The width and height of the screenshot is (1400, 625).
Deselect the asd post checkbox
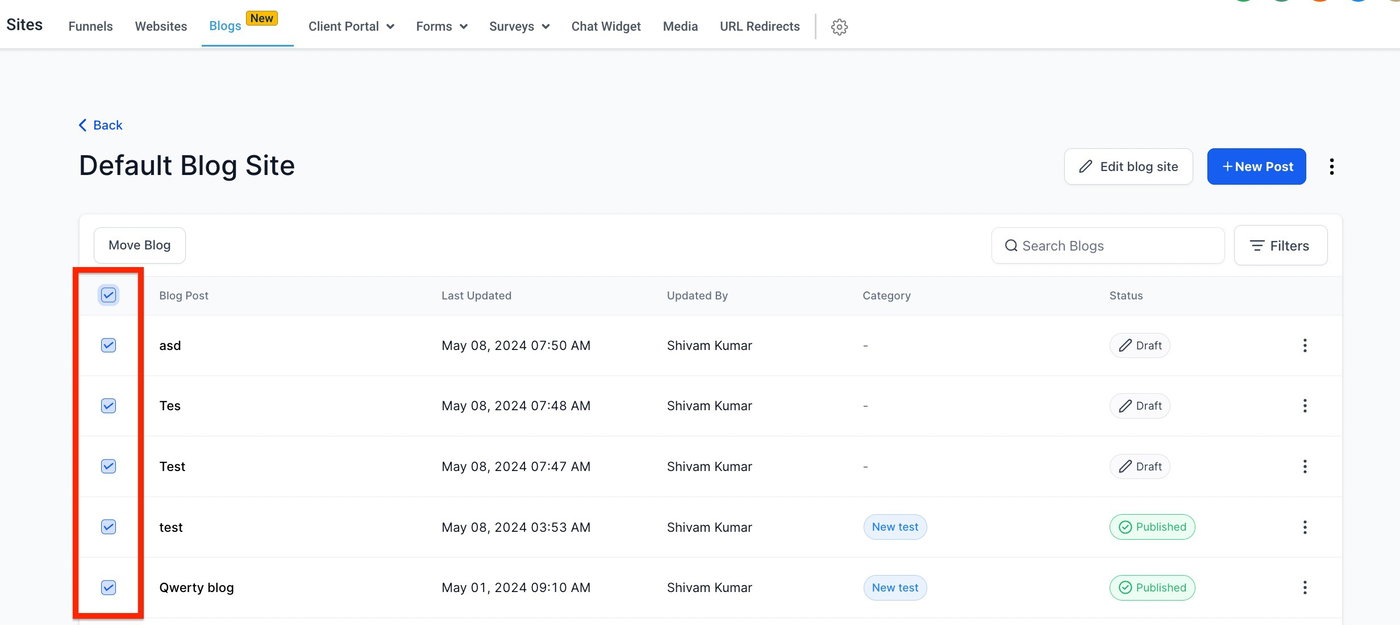click(x=109, y=346)
